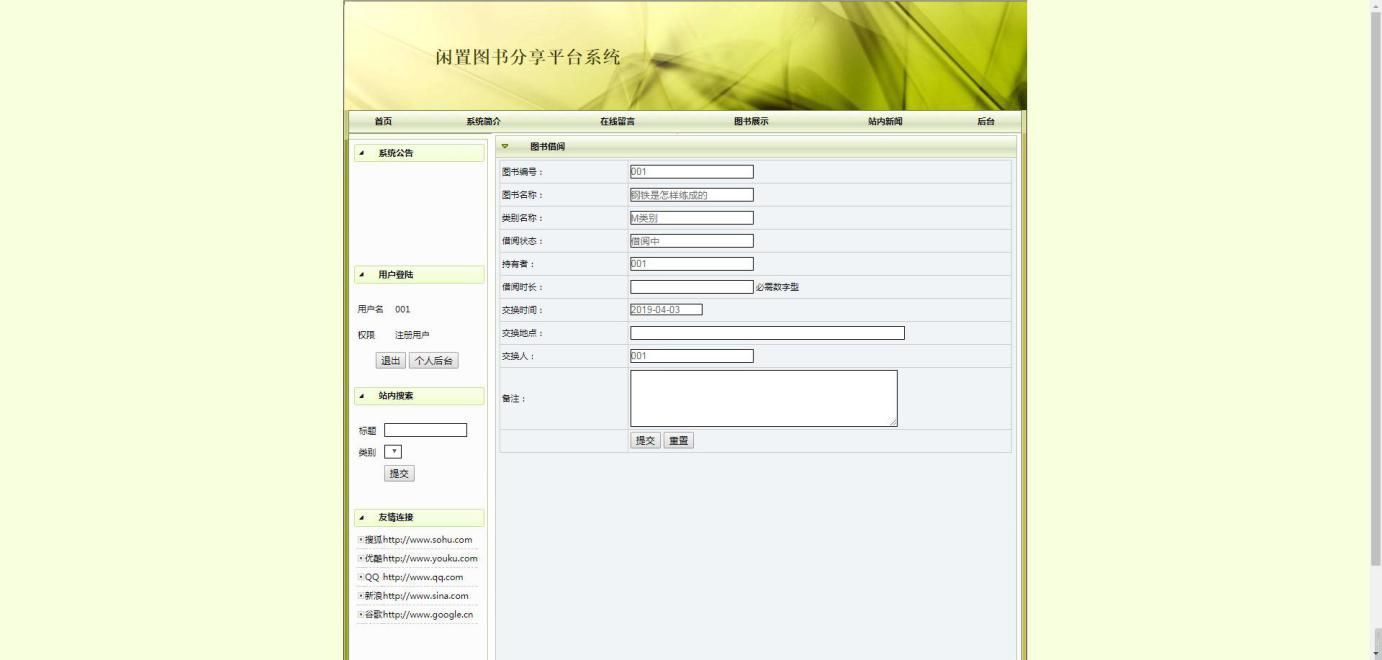
Task: Click the bullet icon beside 搜狐 link
Action: 360,539
